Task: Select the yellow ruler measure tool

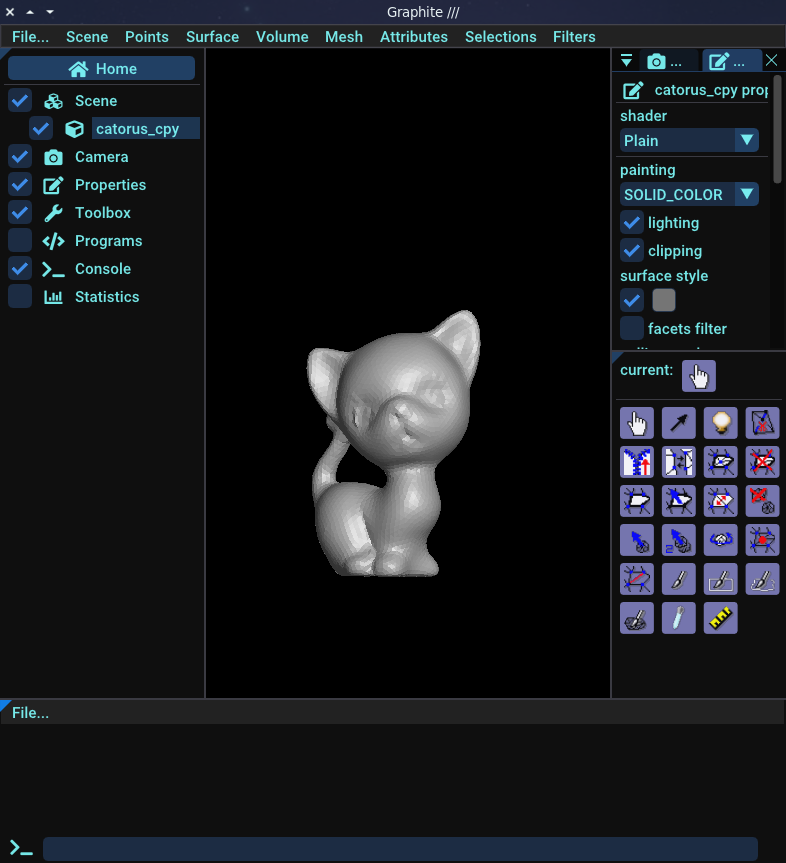Action: (x=720, y=619)
